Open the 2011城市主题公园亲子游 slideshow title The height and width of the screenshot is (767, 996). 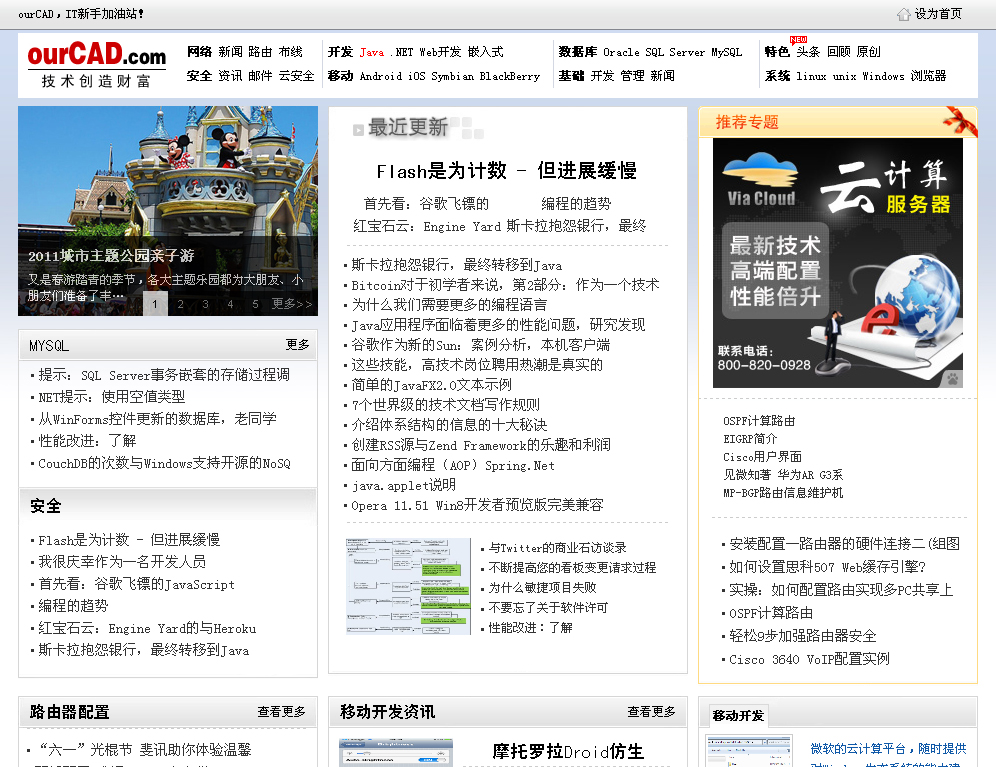coord(111,255)
